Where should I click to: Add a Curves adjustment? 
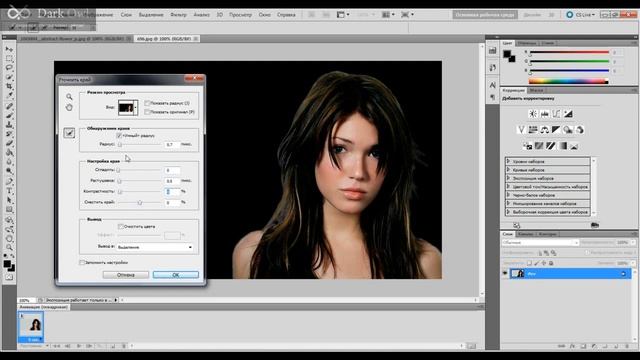pos(556,114)
